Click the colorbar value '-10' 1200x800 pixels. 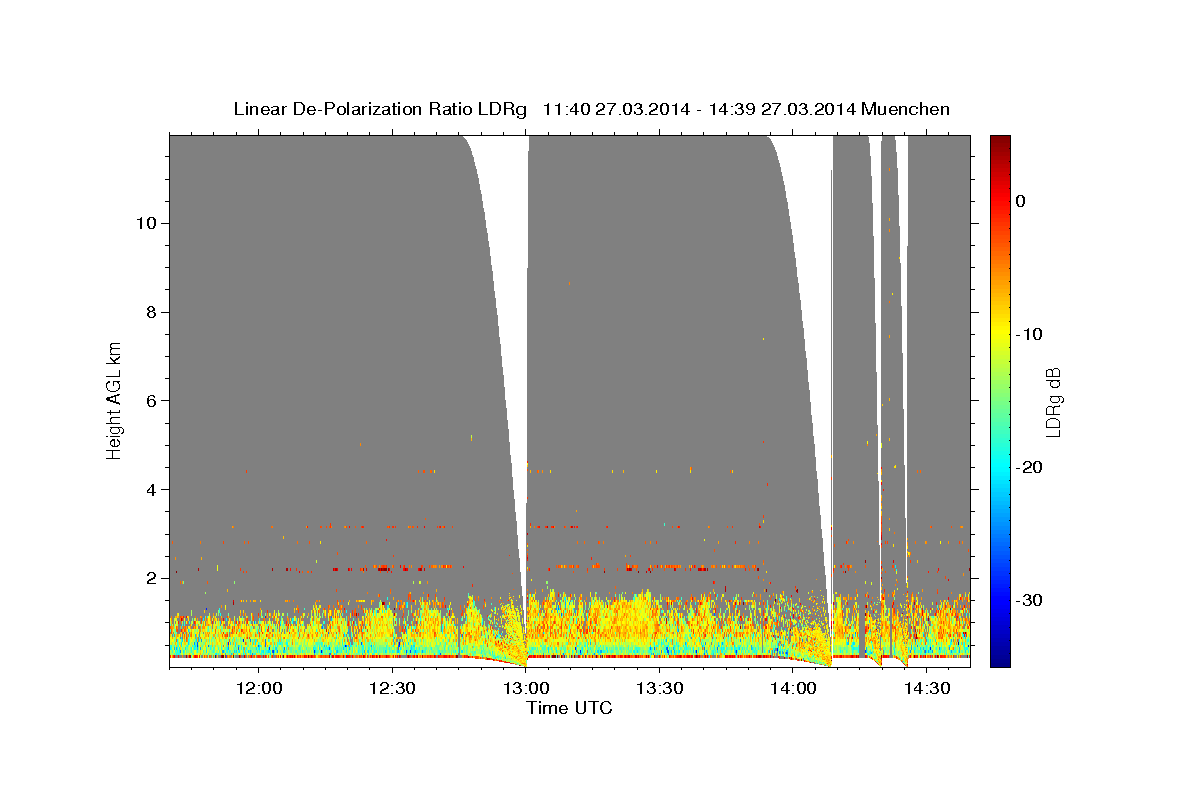click(x=1031, y=334)
